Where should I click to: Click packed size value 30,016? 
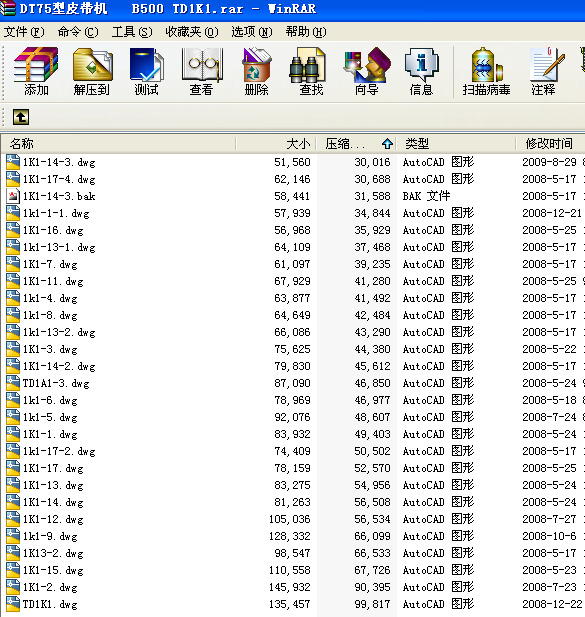(372, 162)
